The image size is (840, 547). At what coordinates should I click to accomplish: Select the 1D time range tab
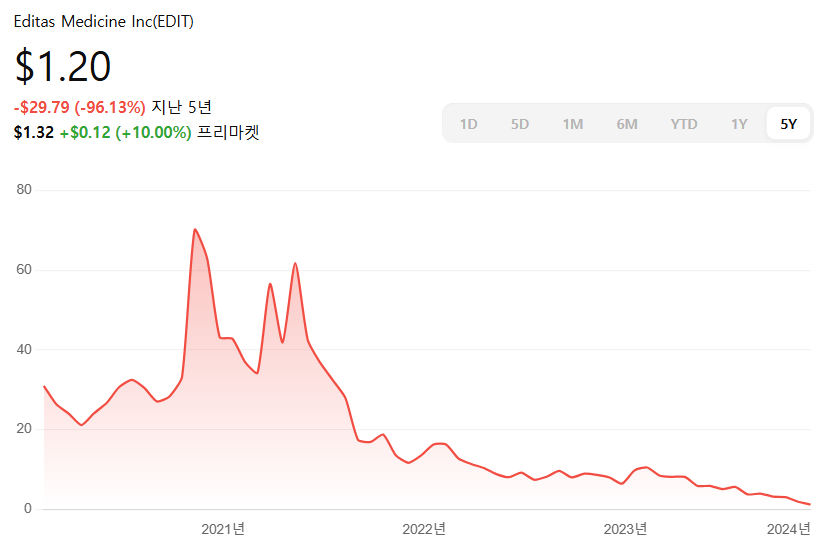pos(468,124)
